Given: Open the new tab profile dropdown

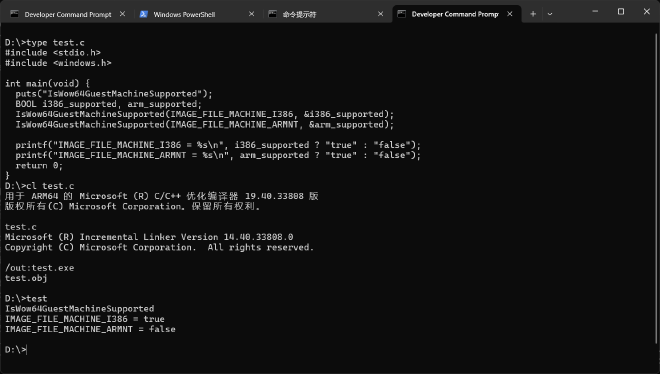Looking at the screenshot, I should [550, 14].
